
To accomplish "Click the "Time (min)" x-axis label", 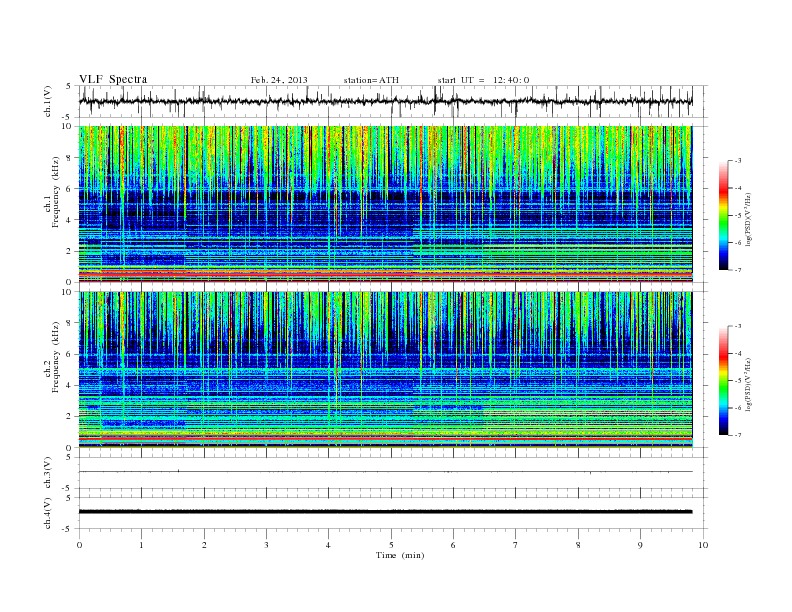I will [x=400, y=555].
